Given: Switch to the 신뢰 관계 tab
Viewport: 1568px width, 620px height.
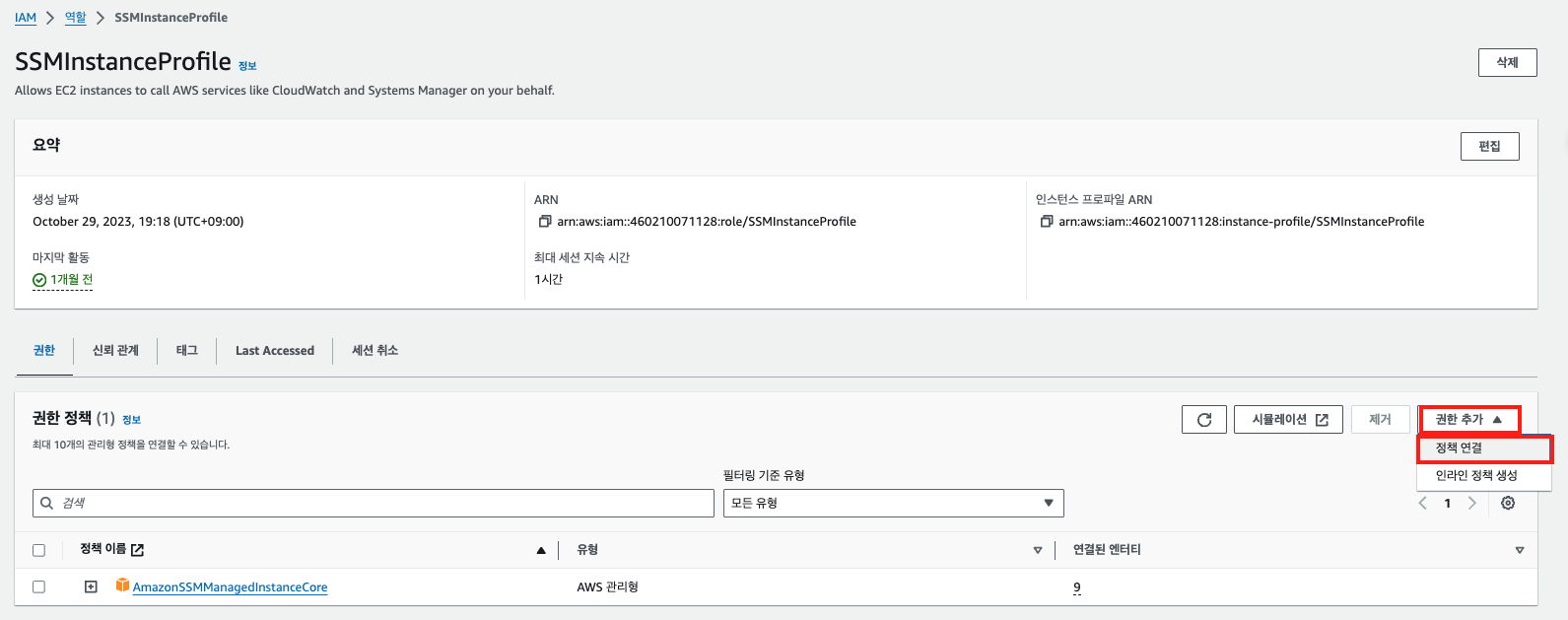Looking at the screenshot, I should point(115,351).
